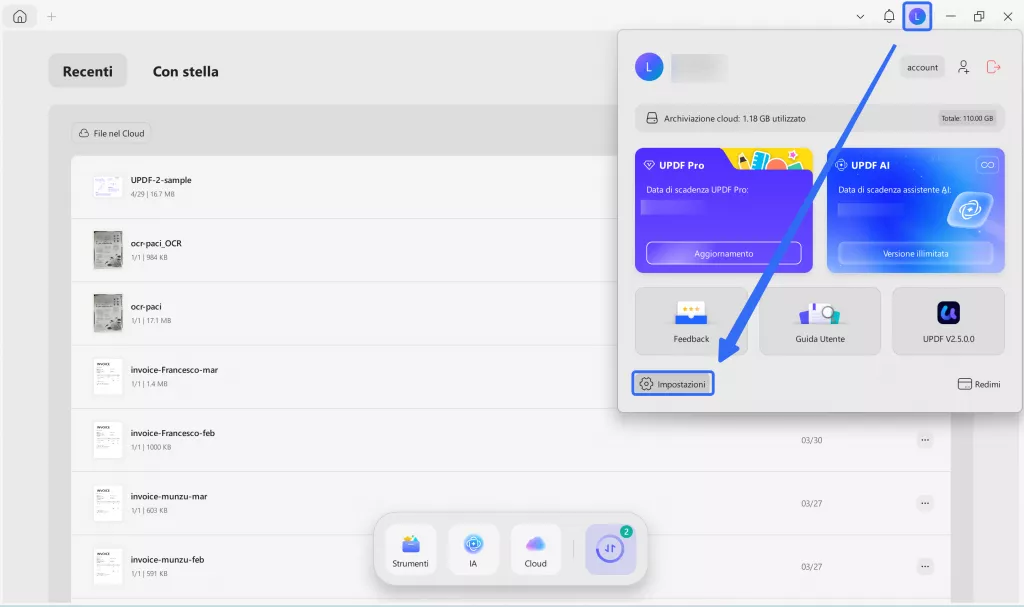This screenshot has width=1024, height=607.
Task: Open the Feedback tile
Action: coord(691,321)
